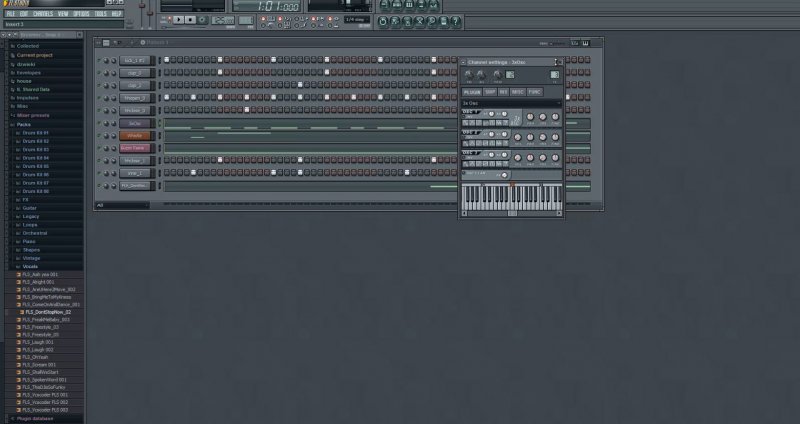This screenshot has height=424, width=800.
Task: Switch to the MISC tab in Channel settings
Action: [519, 92]
